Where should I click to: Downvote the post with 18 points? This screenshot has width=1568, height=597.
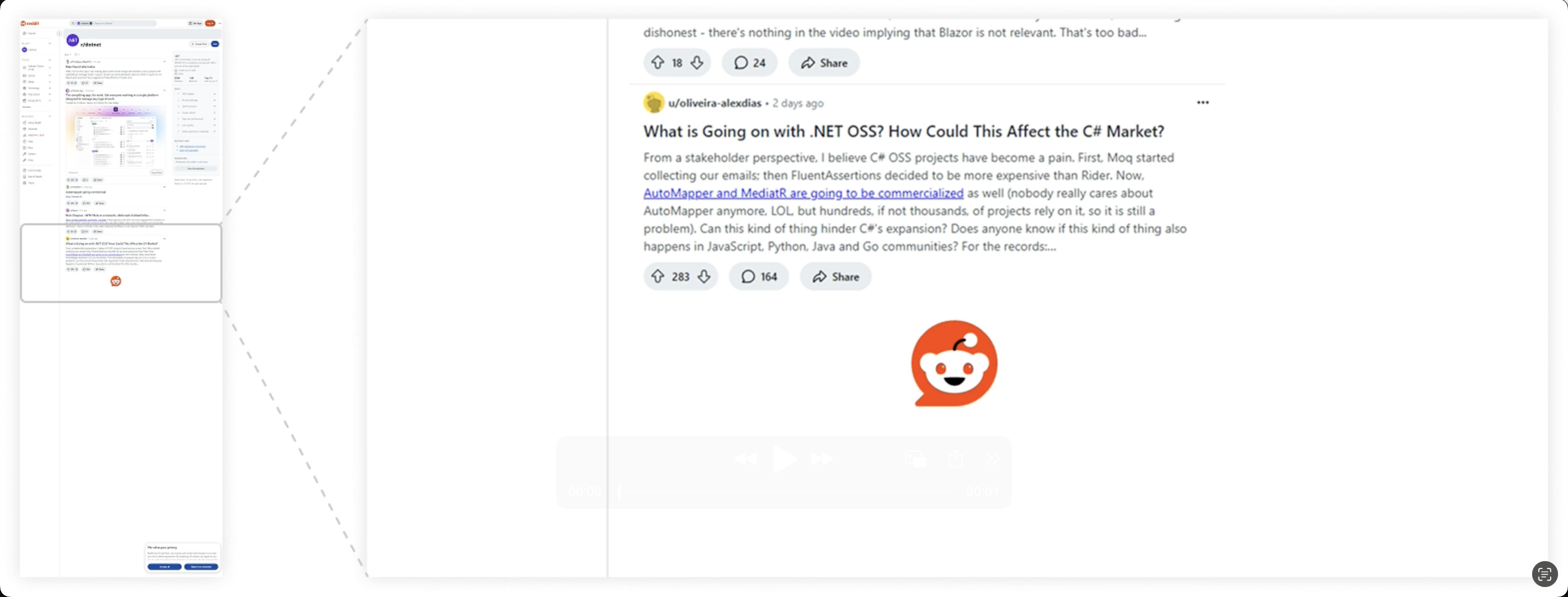click(697, 63)
